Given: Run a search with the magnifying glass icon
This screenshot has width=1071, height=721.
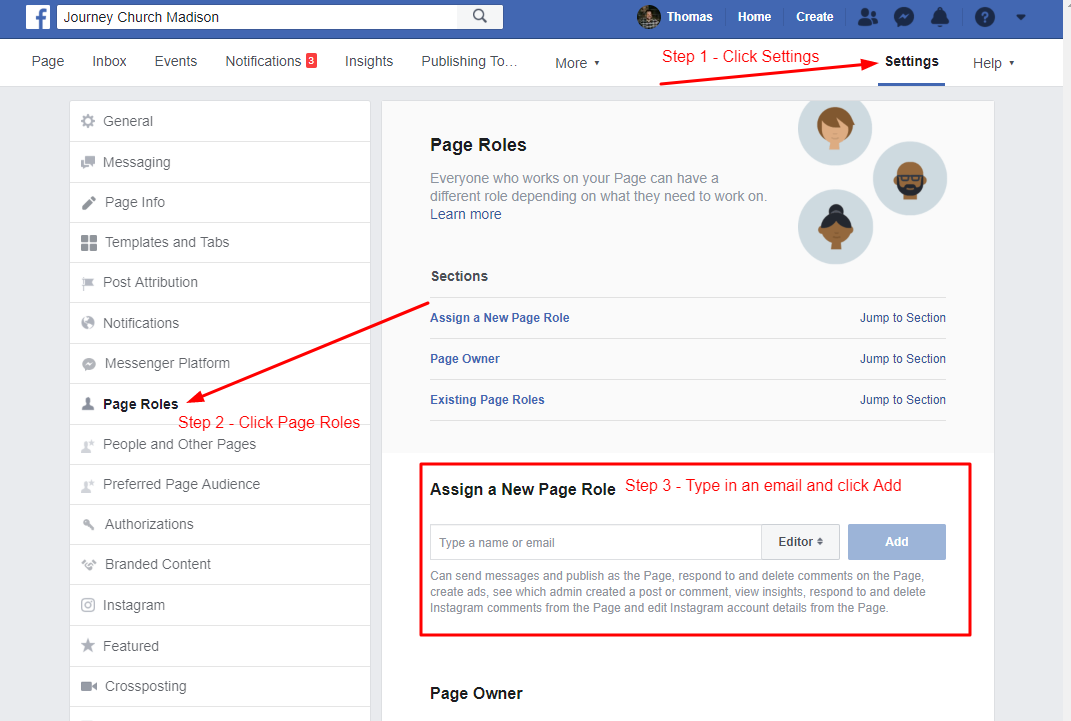Looking at the screenshot, I should (479, 16).
